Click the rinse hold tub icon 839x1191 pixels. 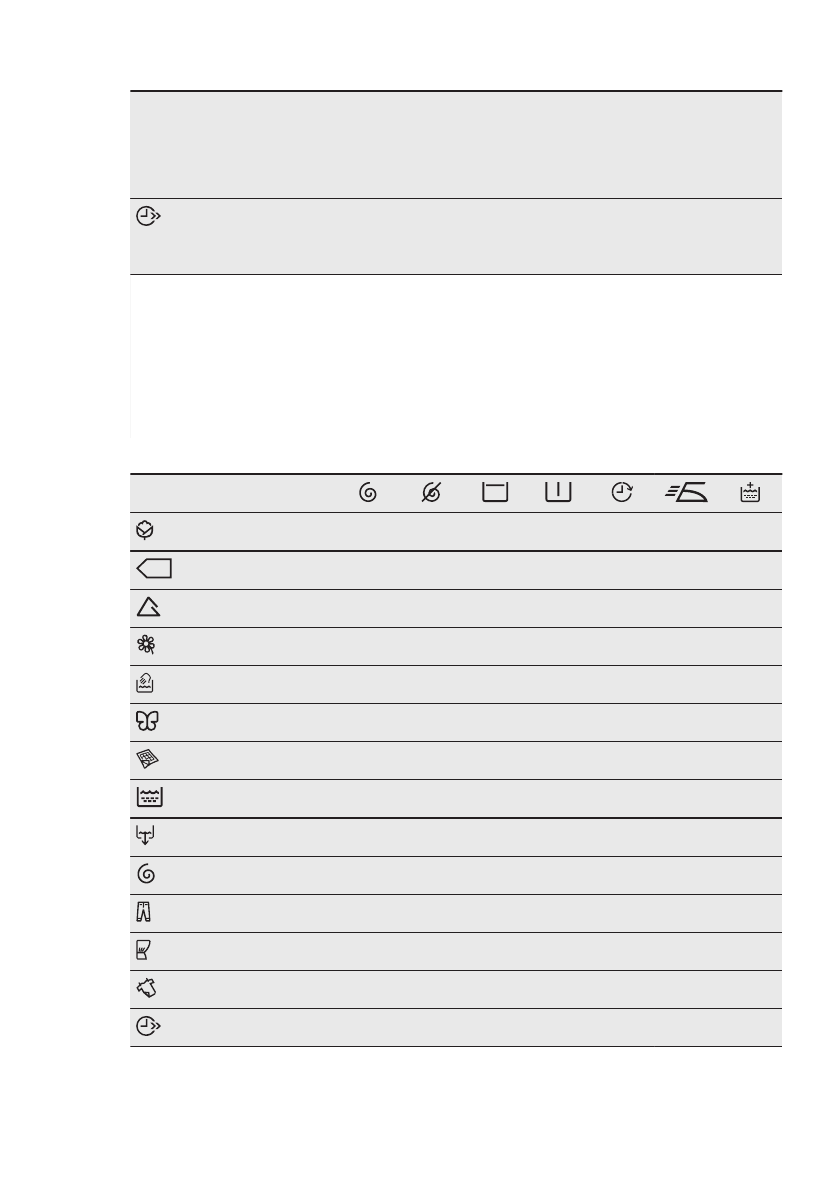coord(495,492)
